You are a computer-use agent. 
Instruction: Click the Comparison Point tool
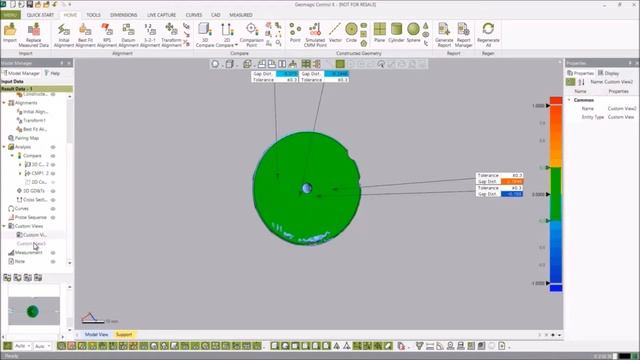point(251,35)
